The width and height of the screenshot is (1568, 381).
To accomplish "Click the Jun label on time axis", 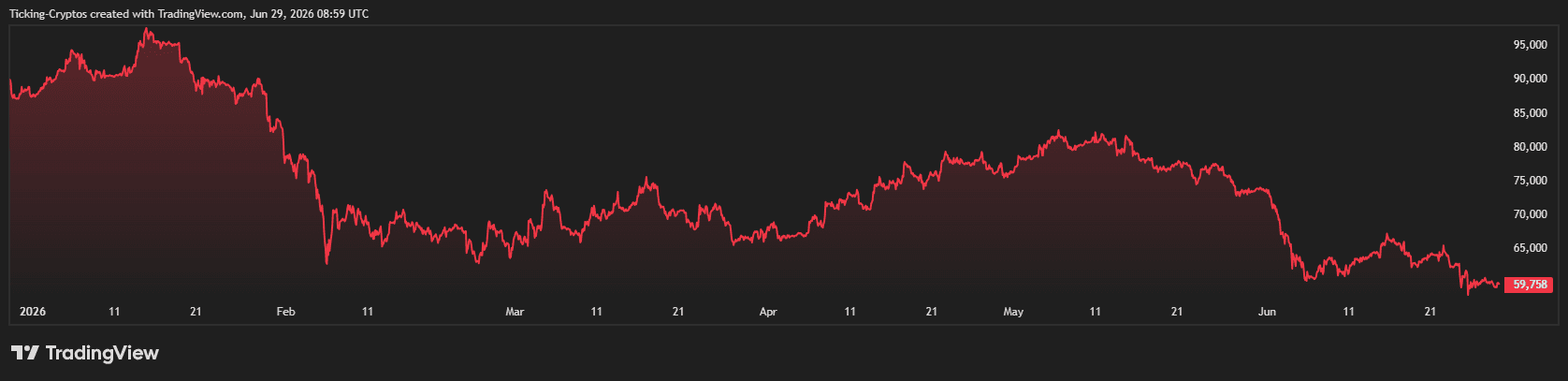I will pos(1267,312).
